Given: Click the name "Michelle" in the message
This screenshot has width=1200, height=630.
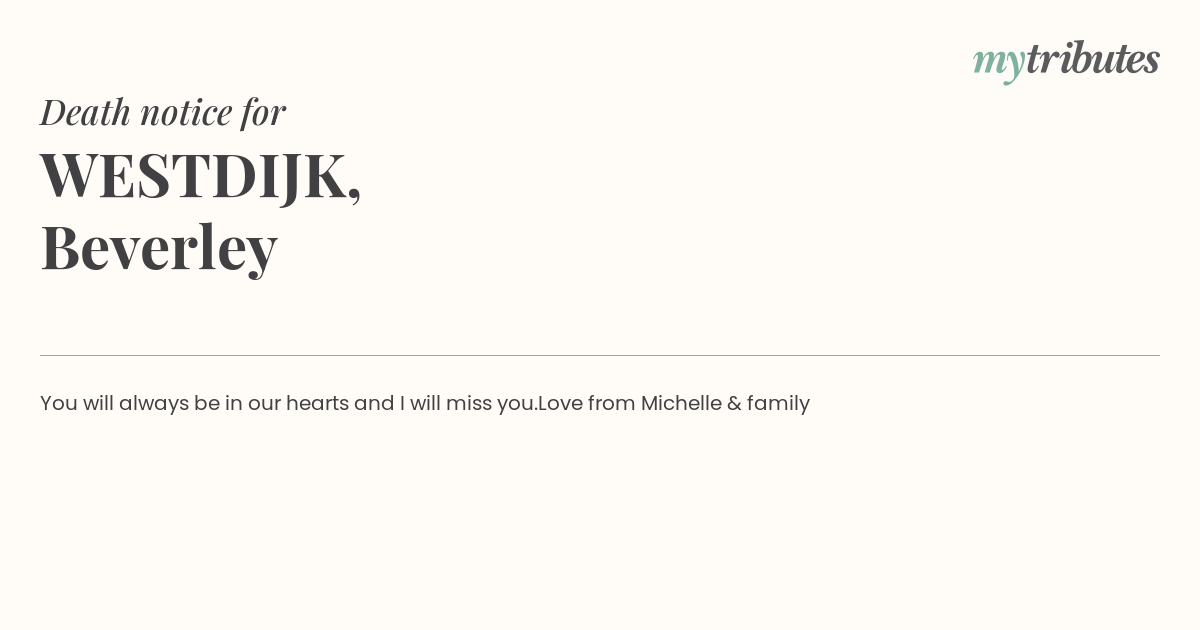Looking at the screenshot, I should click(681, 403).
